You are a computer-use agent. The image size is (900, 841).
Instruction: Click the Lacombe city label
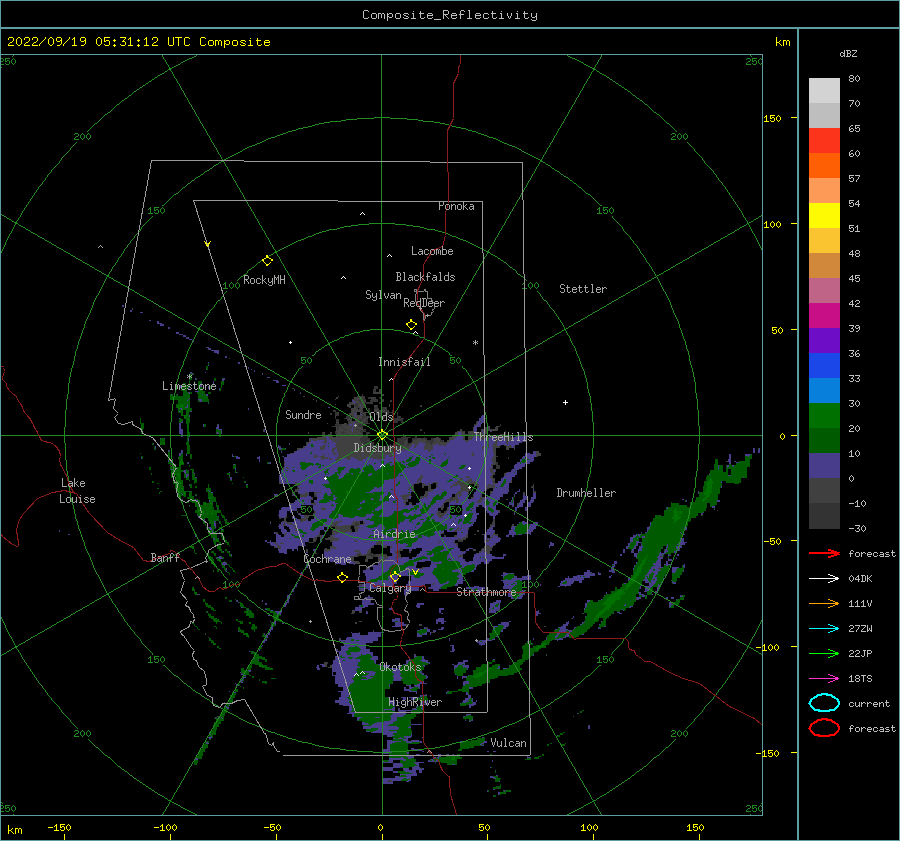coord(432,251)
